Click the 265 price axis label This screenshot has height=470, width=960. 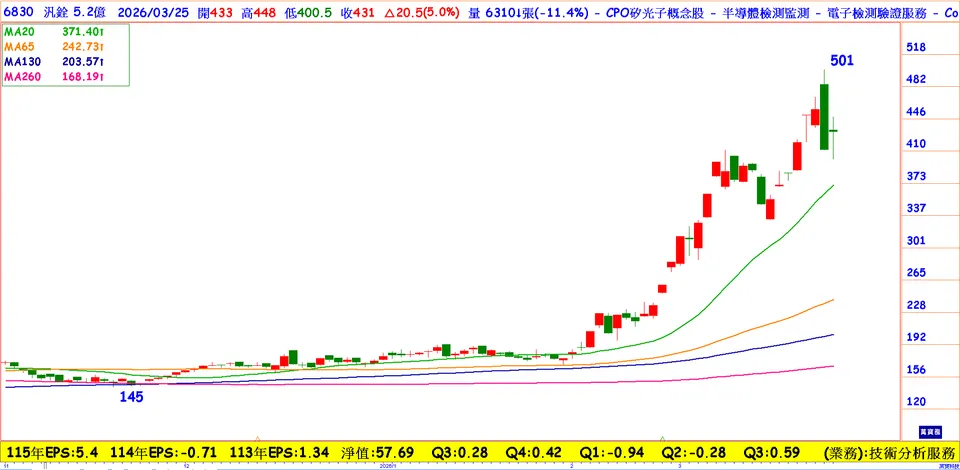tap(917, 273)
